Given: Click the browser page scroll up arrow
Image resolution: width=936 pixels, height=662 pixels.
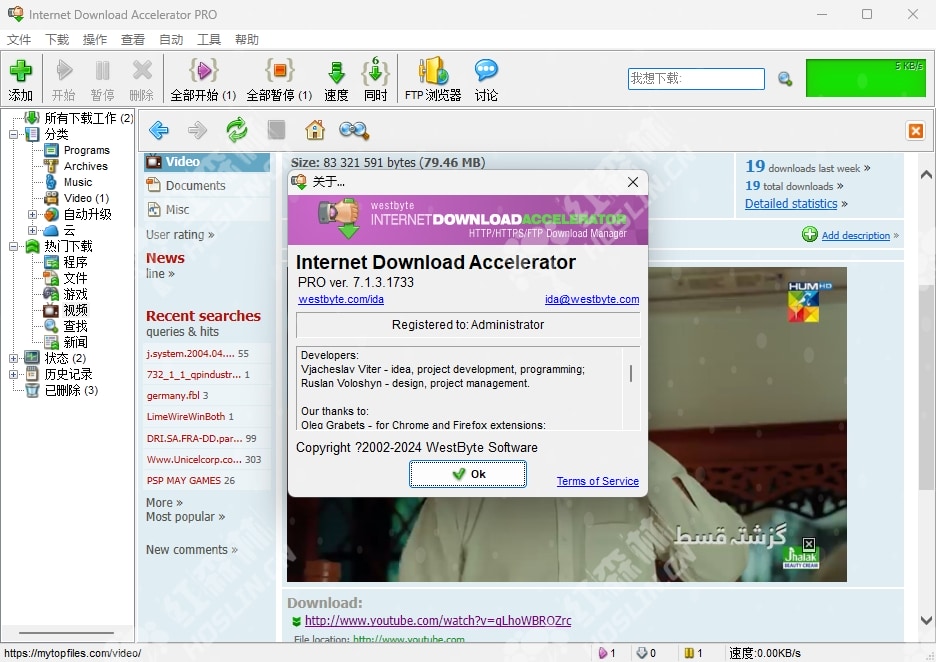Looking at the screenshot, I should [x=926, y=175].
